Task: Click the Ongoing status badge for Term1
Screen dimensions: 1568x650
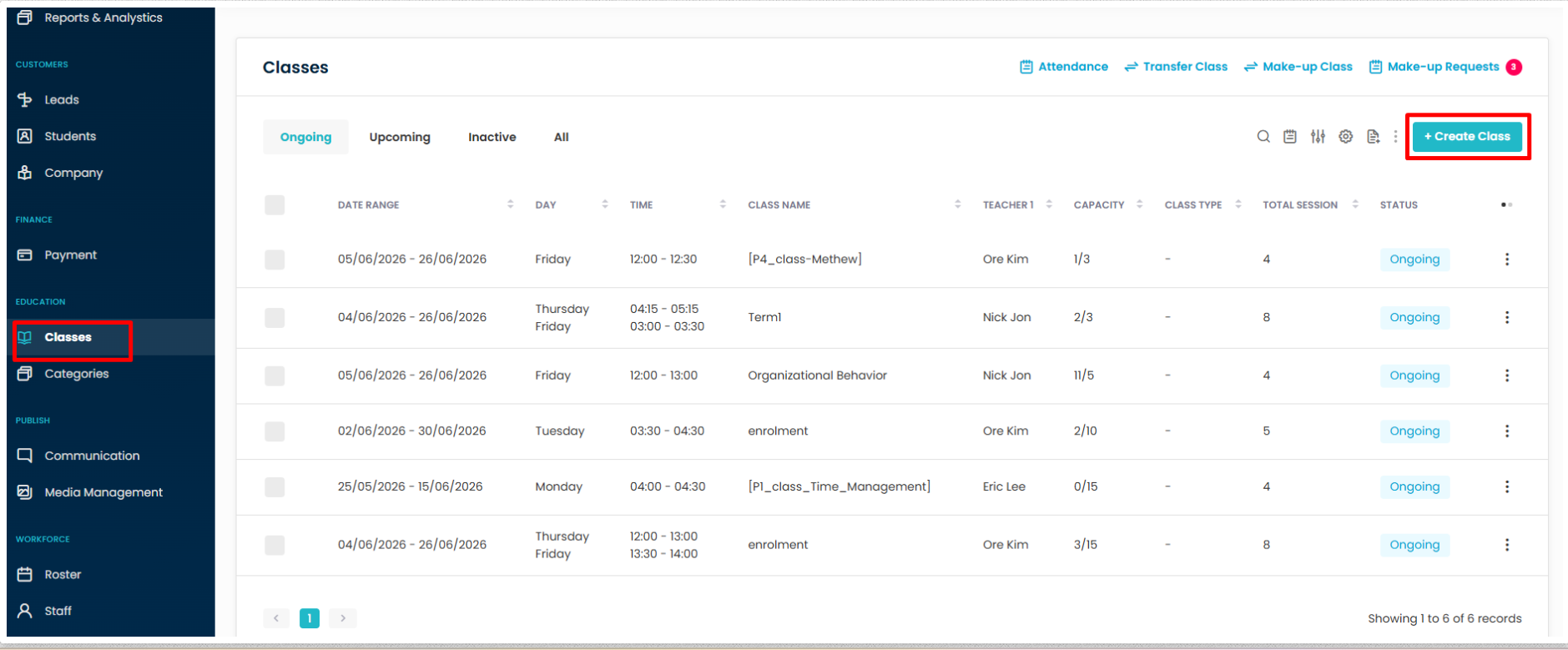Action: pyautogui.click(x=1414, y=318)
